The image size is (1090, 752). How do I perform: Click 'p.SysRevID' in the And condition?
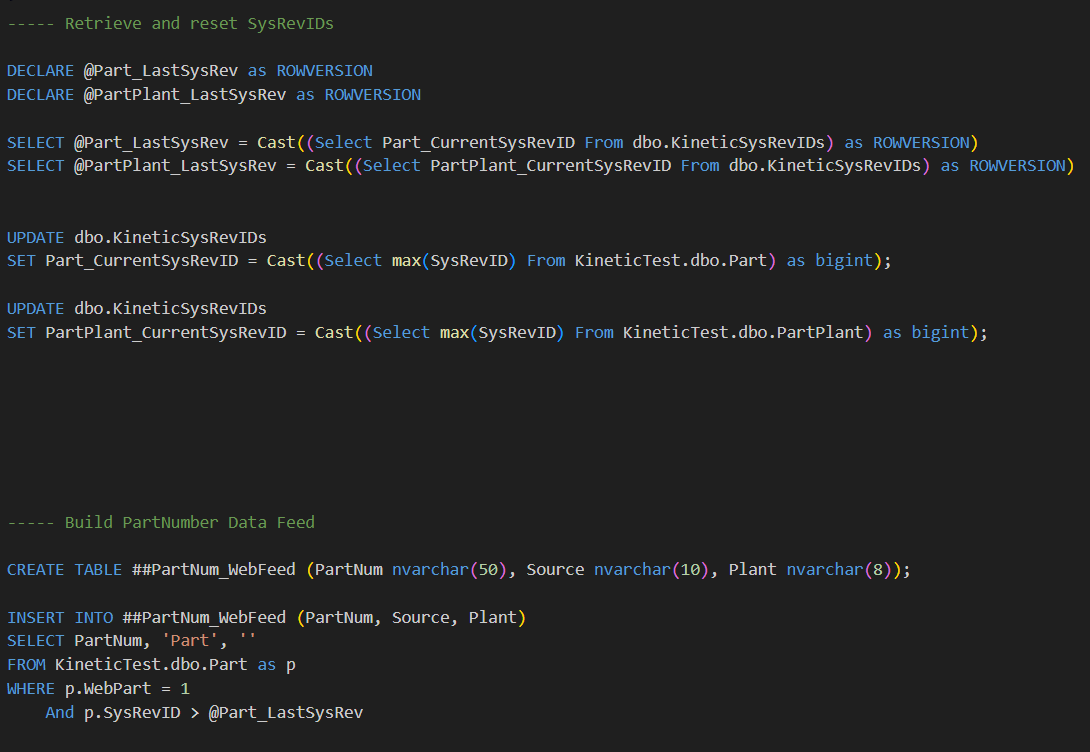tap(132, 712)
